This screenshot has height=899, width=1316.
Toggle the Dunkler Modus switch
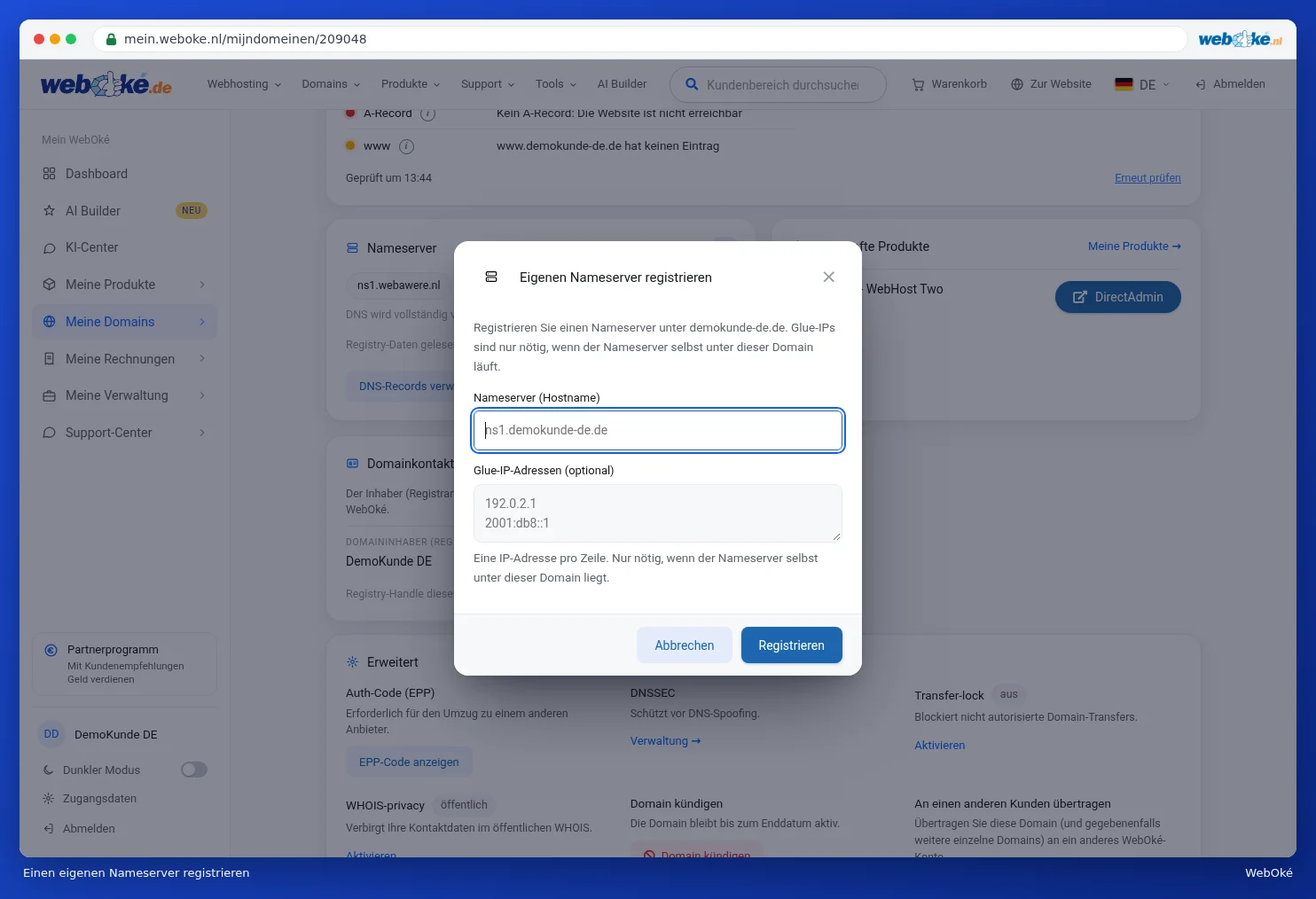coord(194,770)
